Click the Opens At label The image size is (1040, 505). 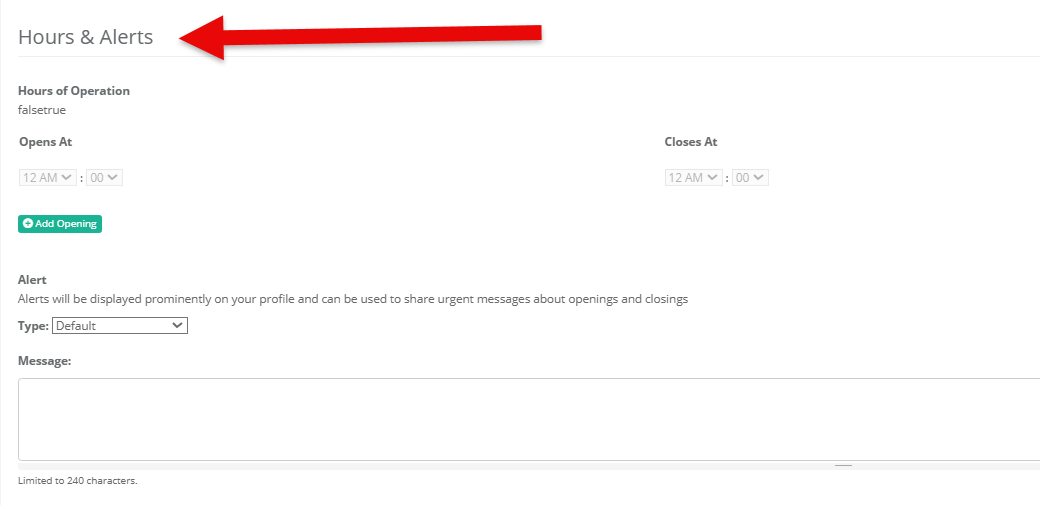[x=46, y=142]
